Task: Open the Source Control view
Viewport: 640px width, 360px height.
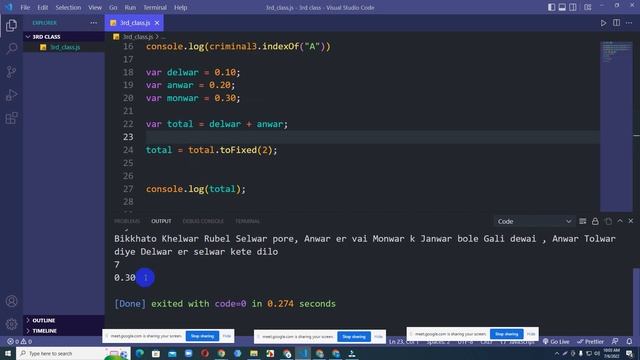Action: click(11, 72)
